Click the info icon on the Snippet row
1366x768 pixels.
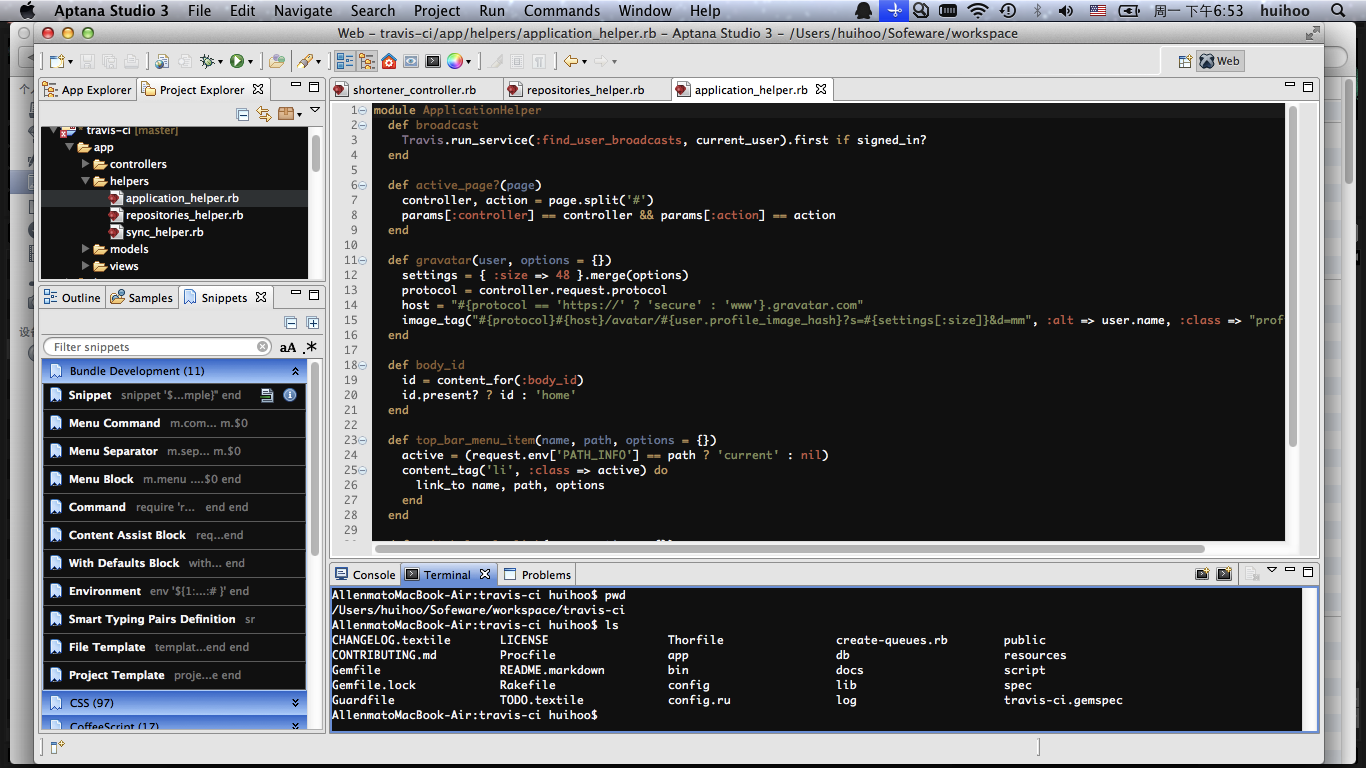(290, 395)
